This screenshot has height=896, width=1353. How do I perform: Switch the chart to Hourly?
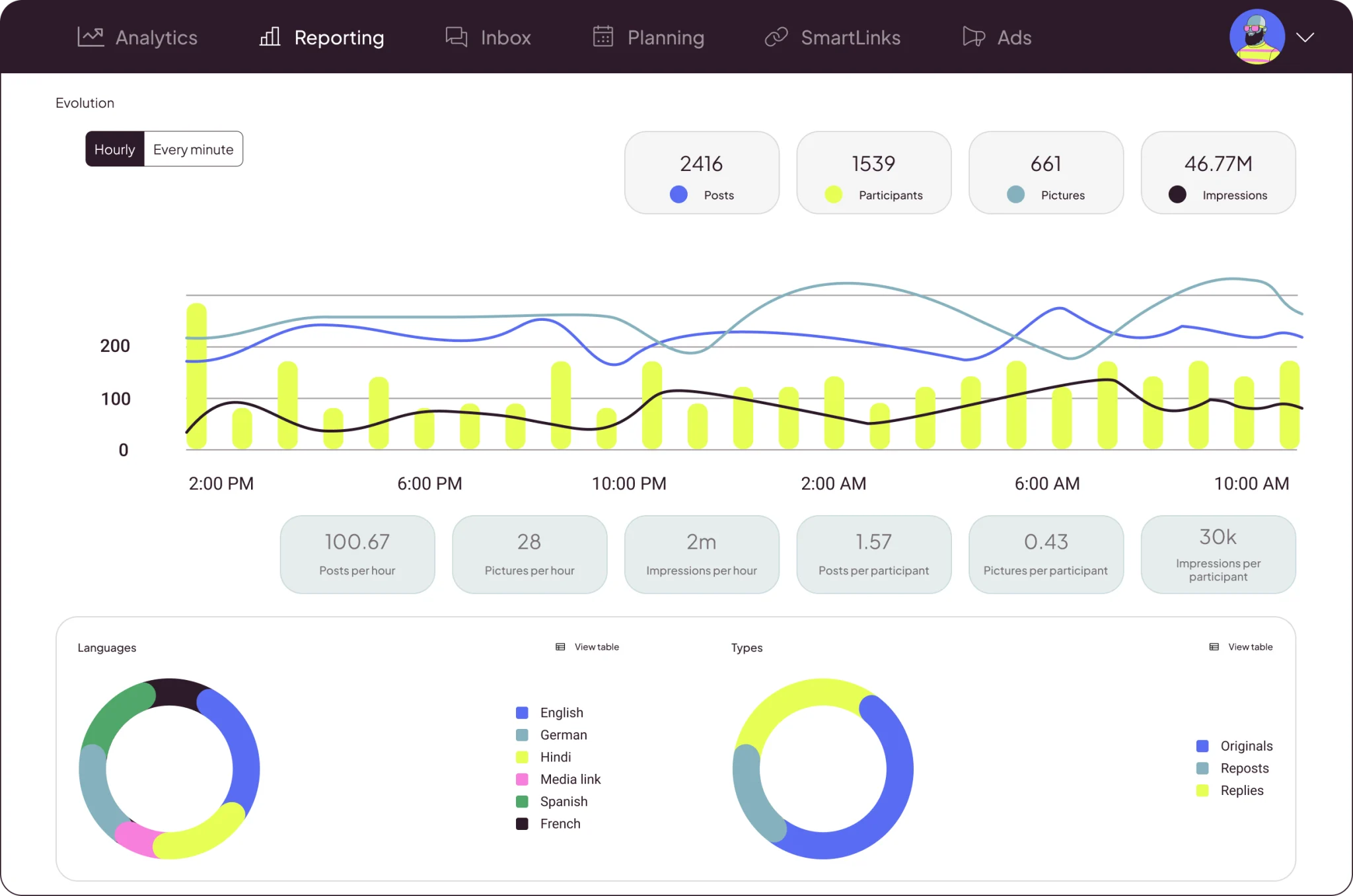(115, 149)
